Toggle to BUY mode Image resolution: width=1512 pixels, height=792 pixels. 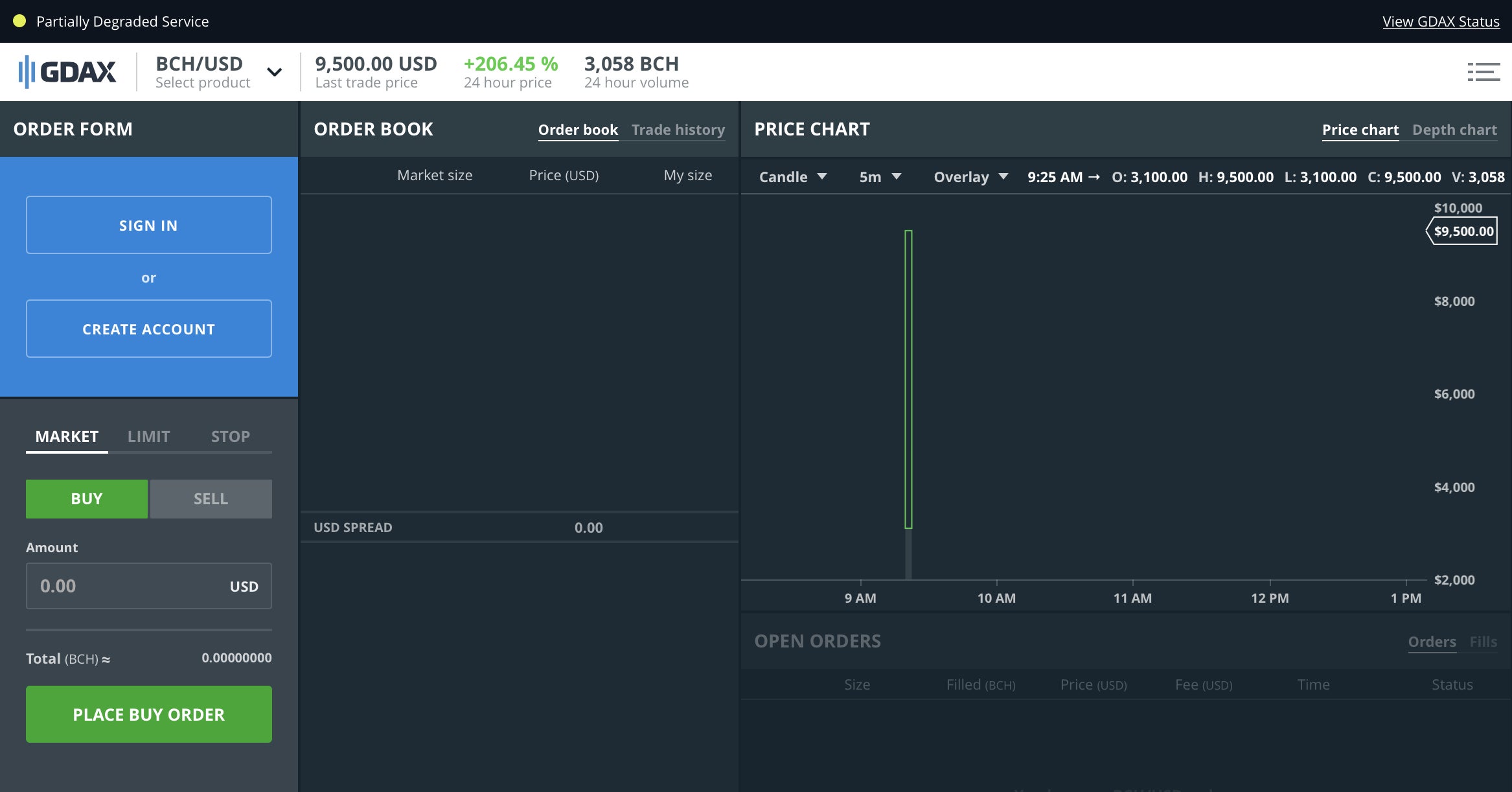tap(86, 498)
